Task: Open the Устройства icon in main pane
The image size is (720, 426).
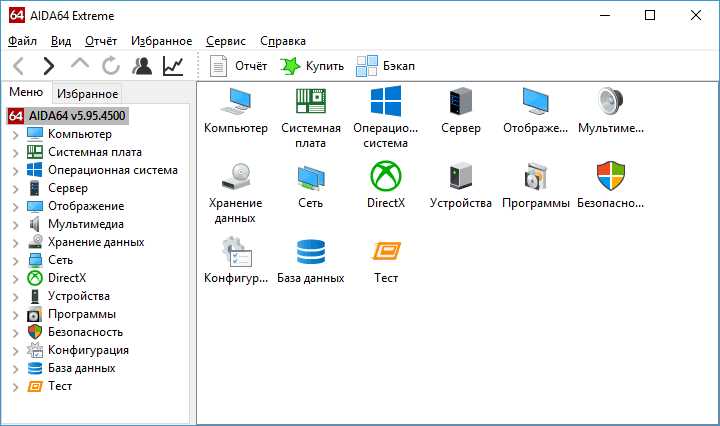Action: point(461,176)
